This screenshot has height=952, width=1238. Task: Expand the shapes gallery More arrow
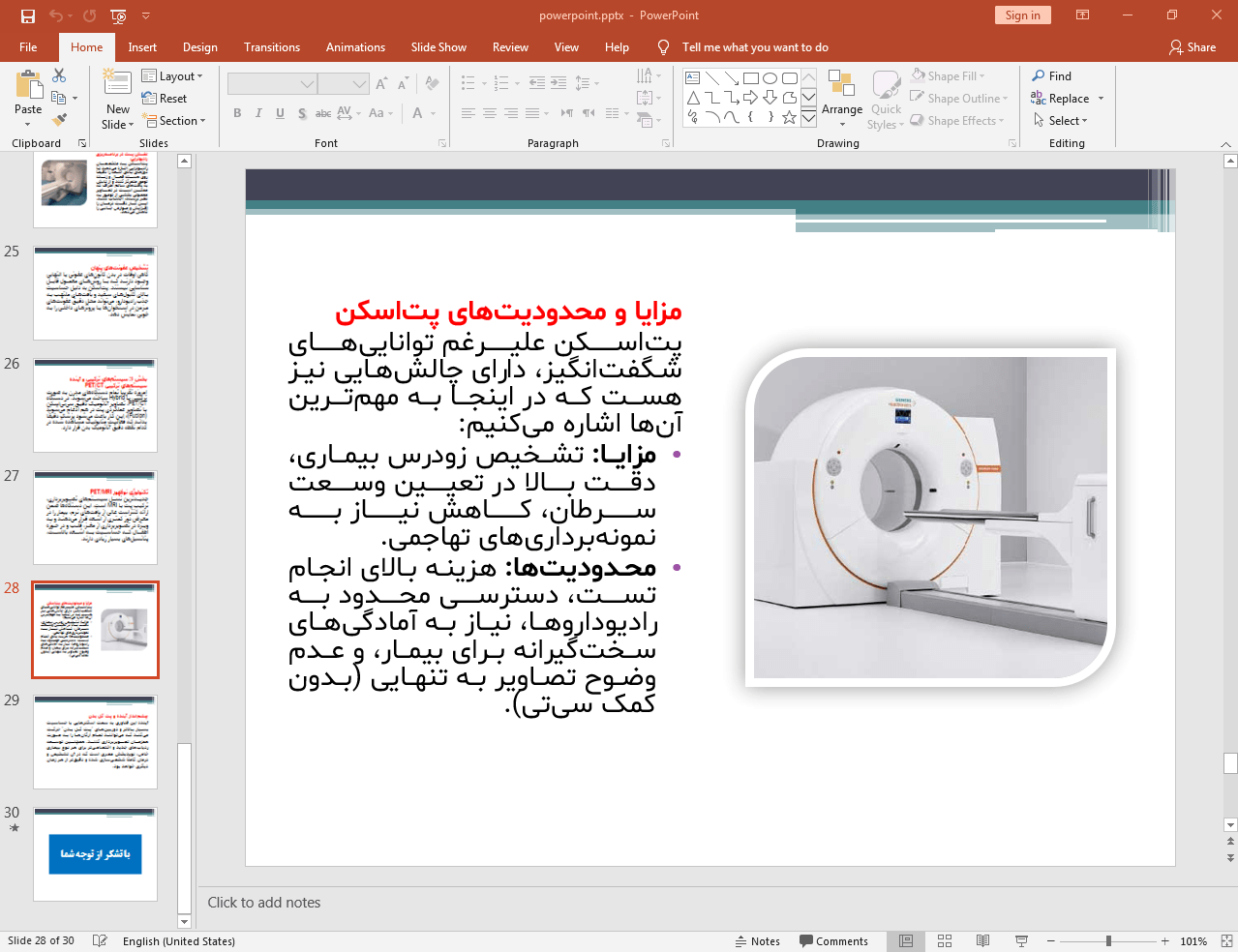tap(808, 118)
